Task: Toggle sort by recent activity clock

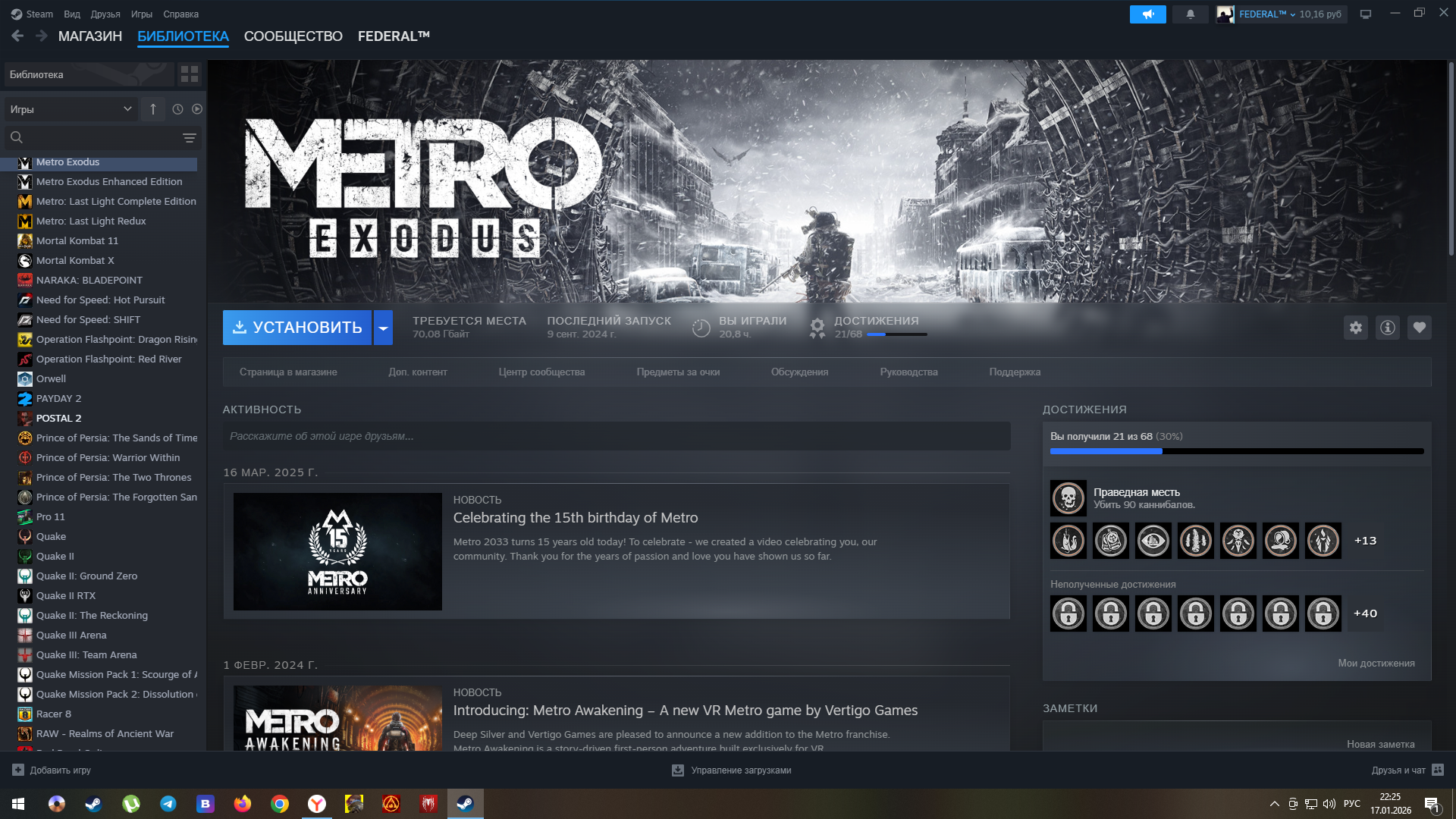Action: [177, 109]
